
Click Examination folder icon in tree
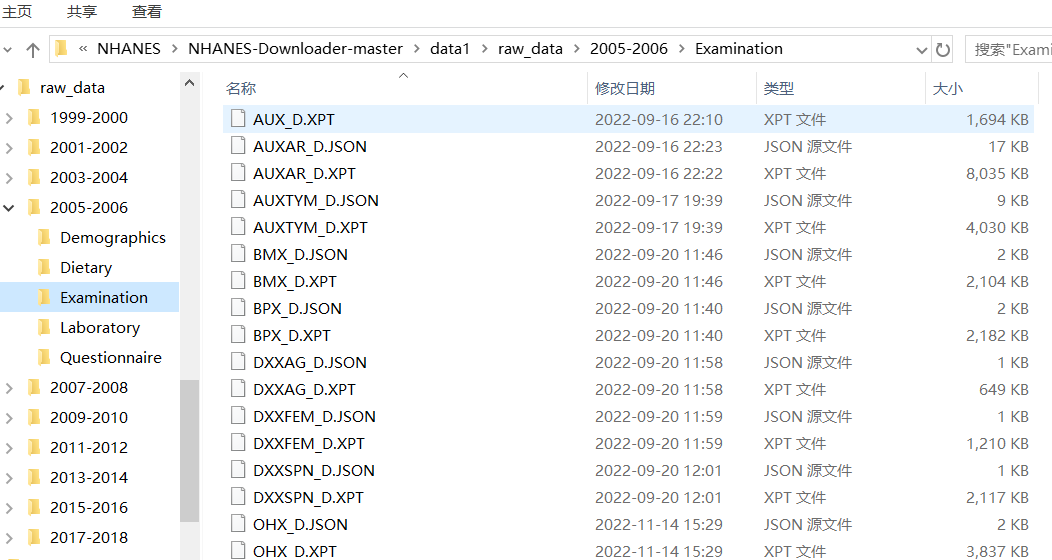[44, 297]
